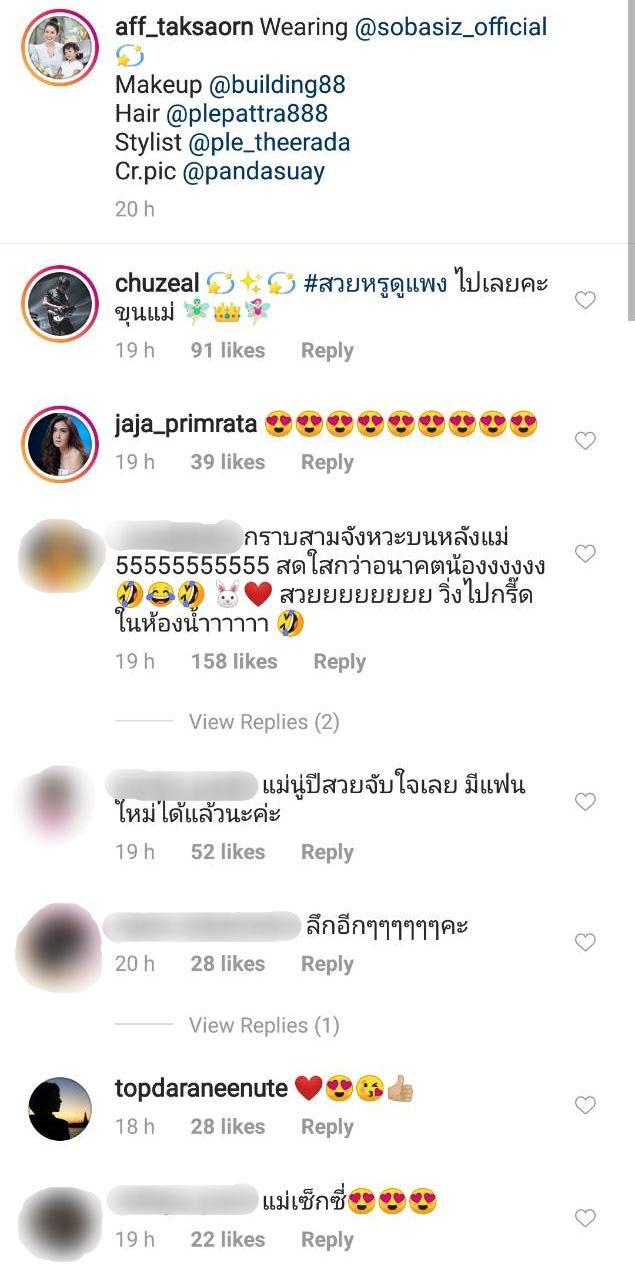Screen dimensions: 635x1281
Task: Tap the heart beside the 52-likes comment
Action: pos(585,801)
